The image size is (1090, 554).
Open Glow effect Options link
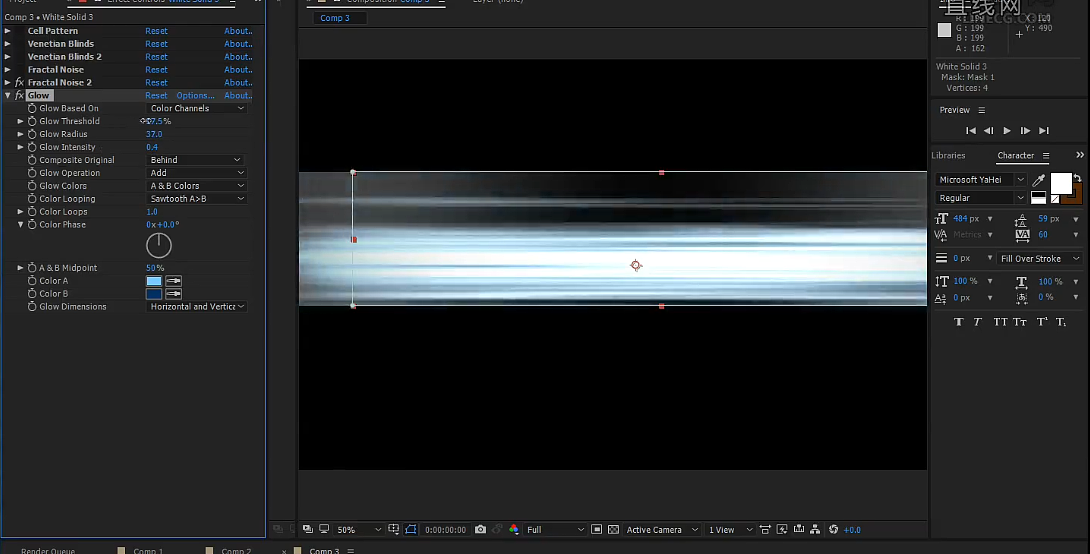coord(195,96)
